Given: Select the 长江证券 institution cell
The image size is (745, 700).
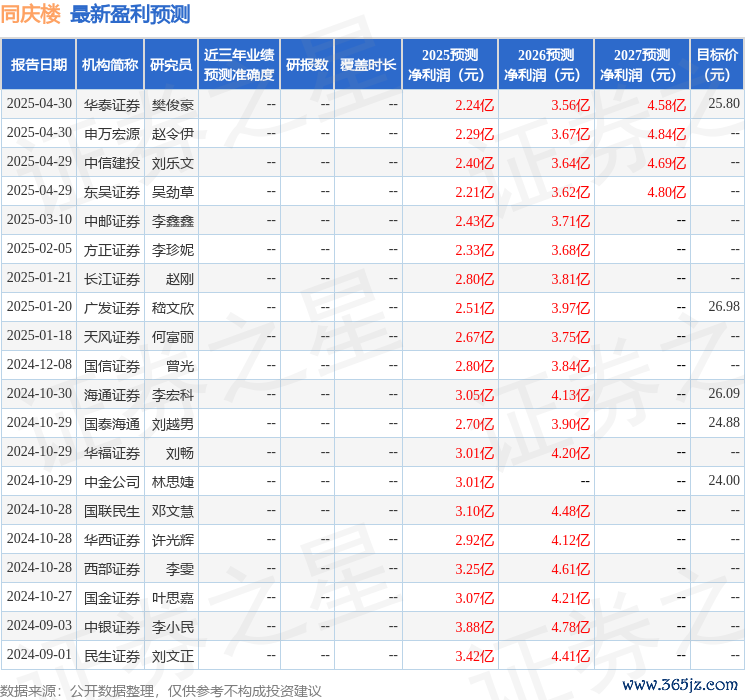Looking at the screenshot, I should click(112, 278).
